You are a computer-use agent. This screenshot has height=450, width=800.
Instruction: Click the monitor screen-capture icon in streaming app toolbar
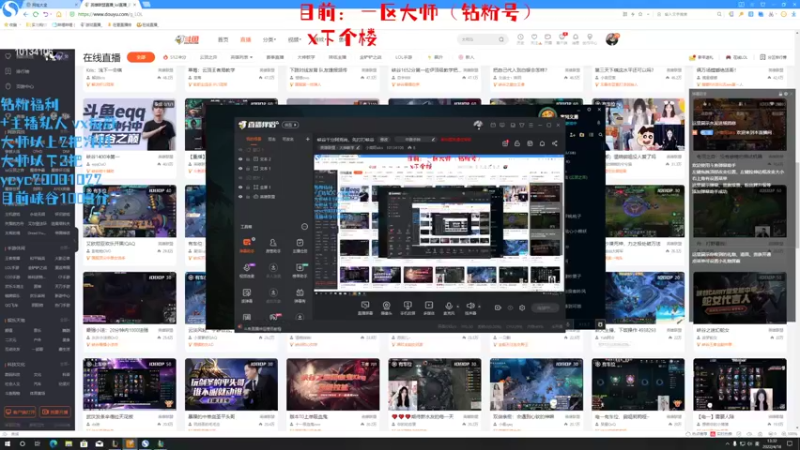(365, 305)
